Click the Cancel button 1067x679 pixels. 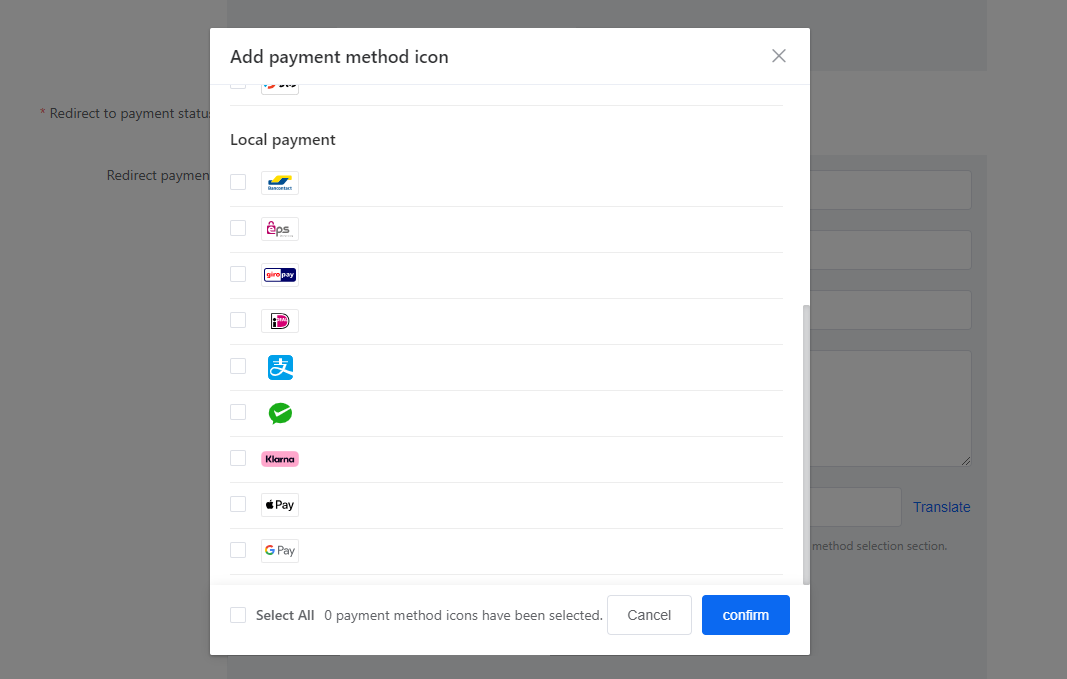(x=649, y=615)
